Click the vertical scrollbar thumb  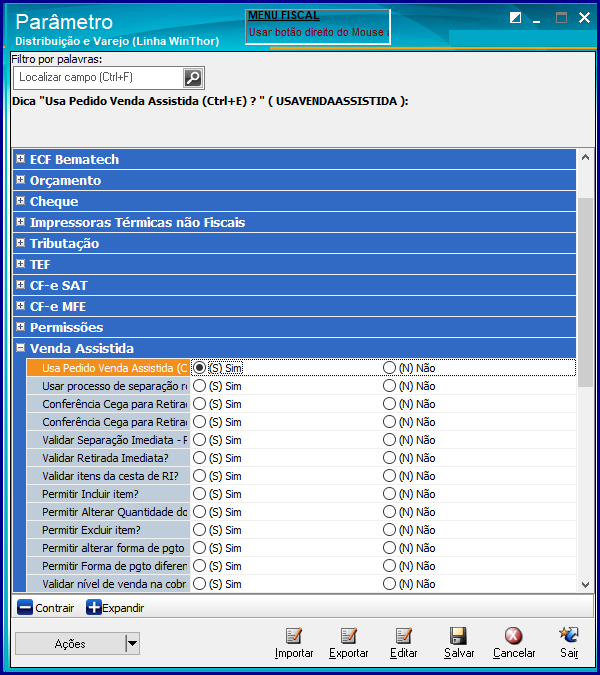(x=585, y=292)
